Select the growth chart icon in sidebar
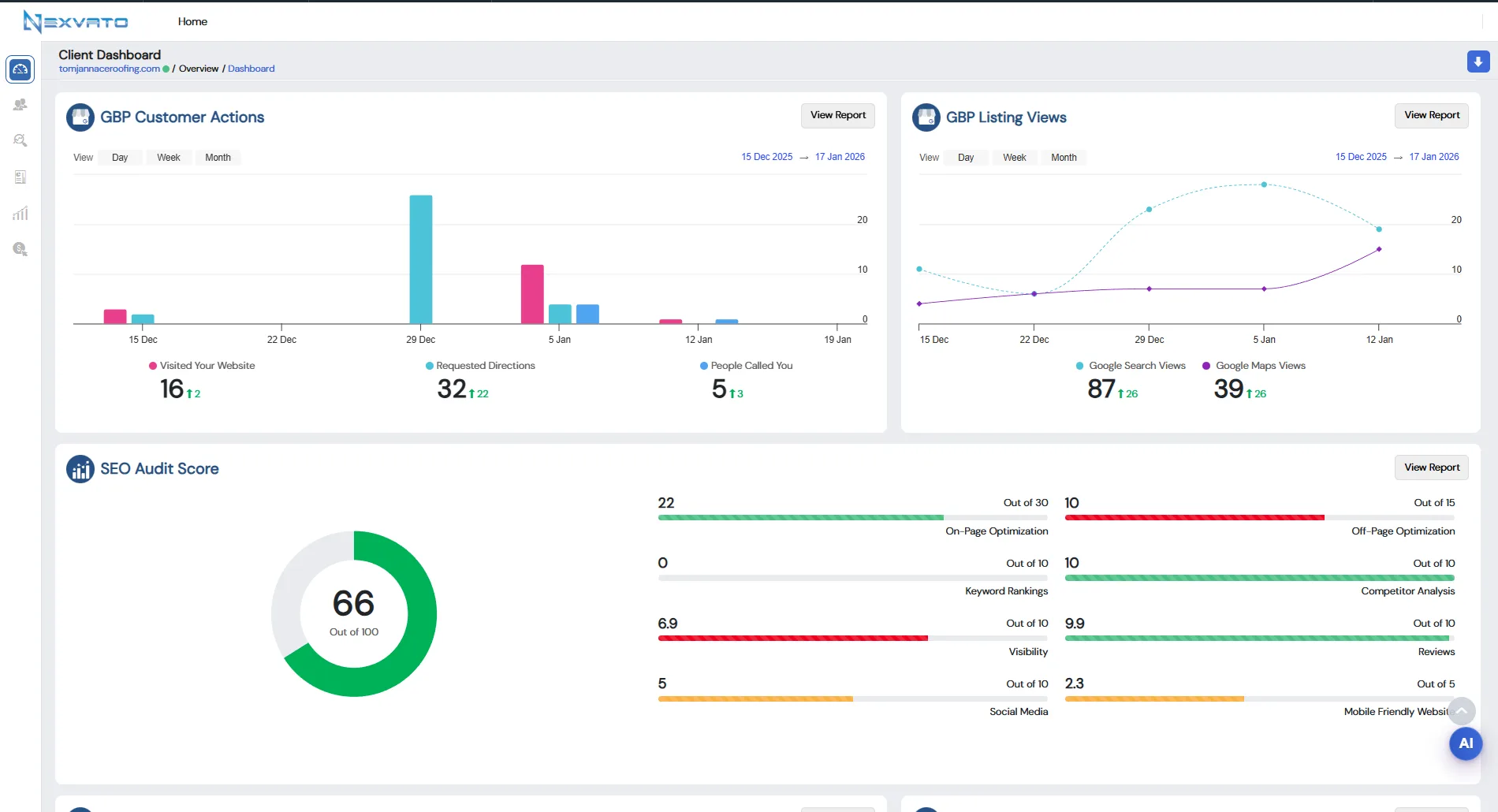Viewport: 1498px width, 812px height. (20, 212)
